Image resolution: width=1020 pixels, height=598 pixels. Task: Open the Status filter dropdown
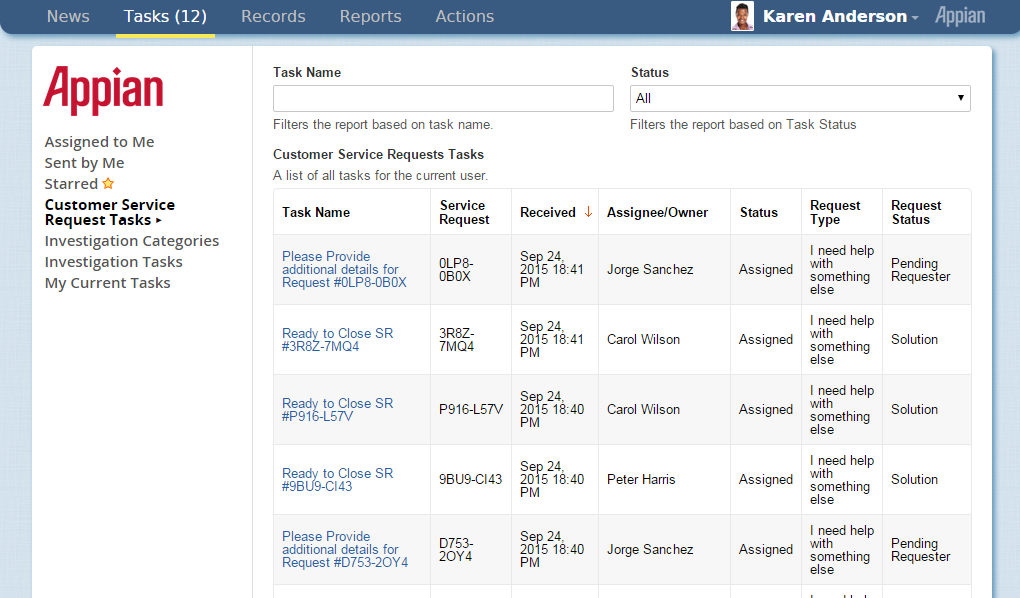800,98
